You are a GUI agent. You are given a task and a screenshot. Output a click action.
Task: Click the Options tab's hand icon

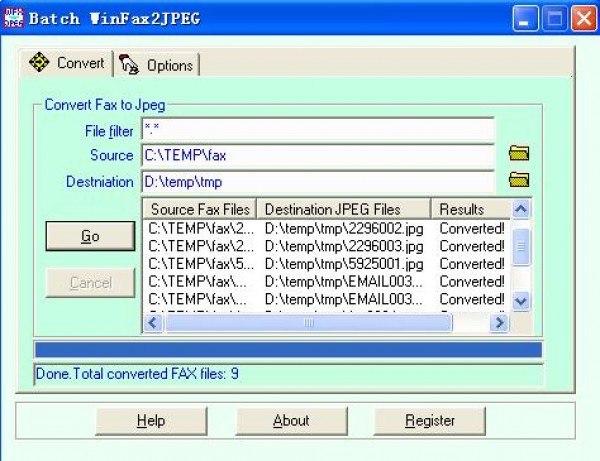click(x=129, y=64)
